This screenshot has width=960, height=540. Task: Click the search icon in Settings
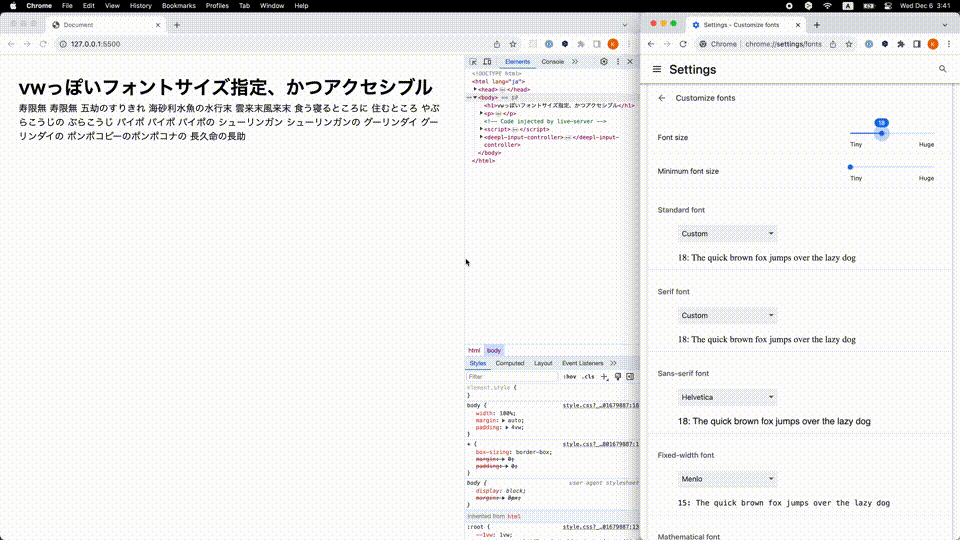point(942,70)
